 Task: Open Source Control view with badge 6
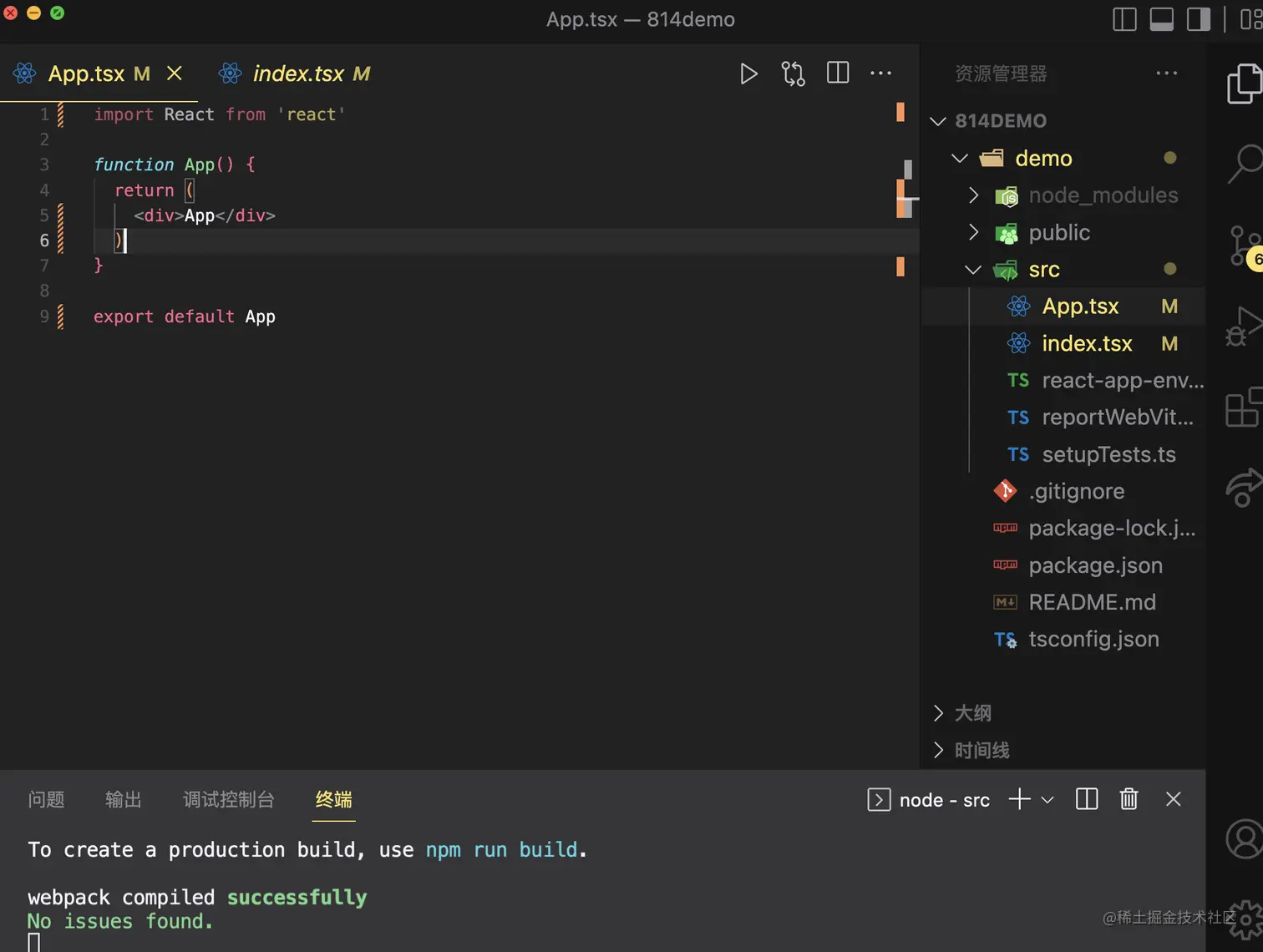pos(1245,247)
